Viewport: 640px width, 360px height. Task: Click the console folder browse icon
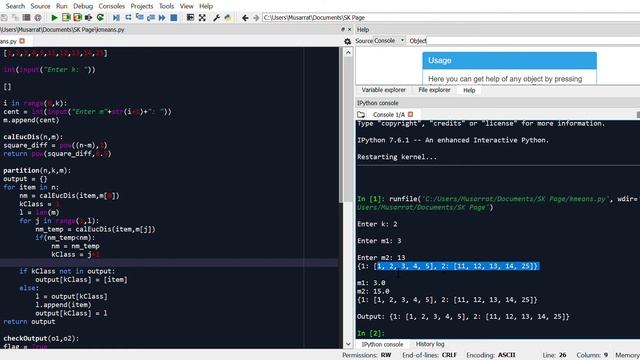[361, 115]
